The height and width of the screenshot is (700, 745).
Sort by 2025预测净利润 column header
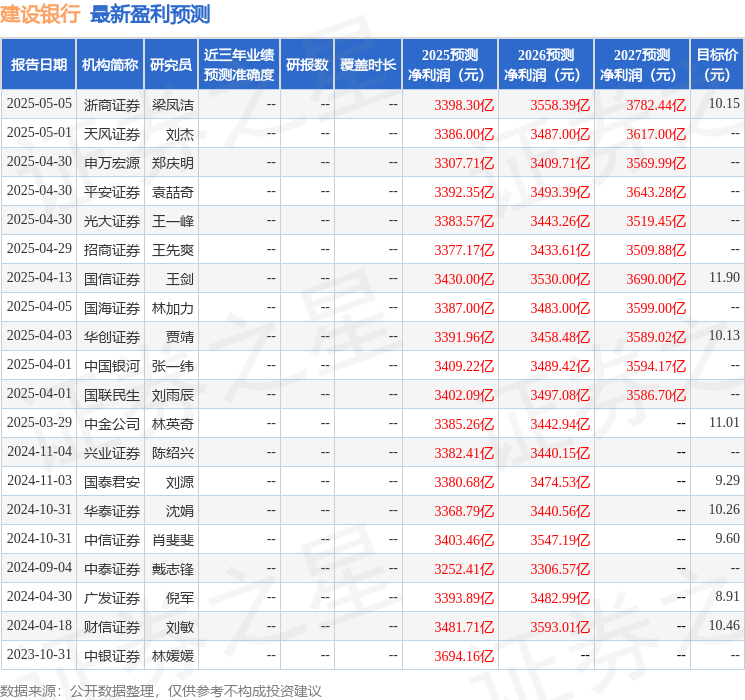(x=449, y=64)
